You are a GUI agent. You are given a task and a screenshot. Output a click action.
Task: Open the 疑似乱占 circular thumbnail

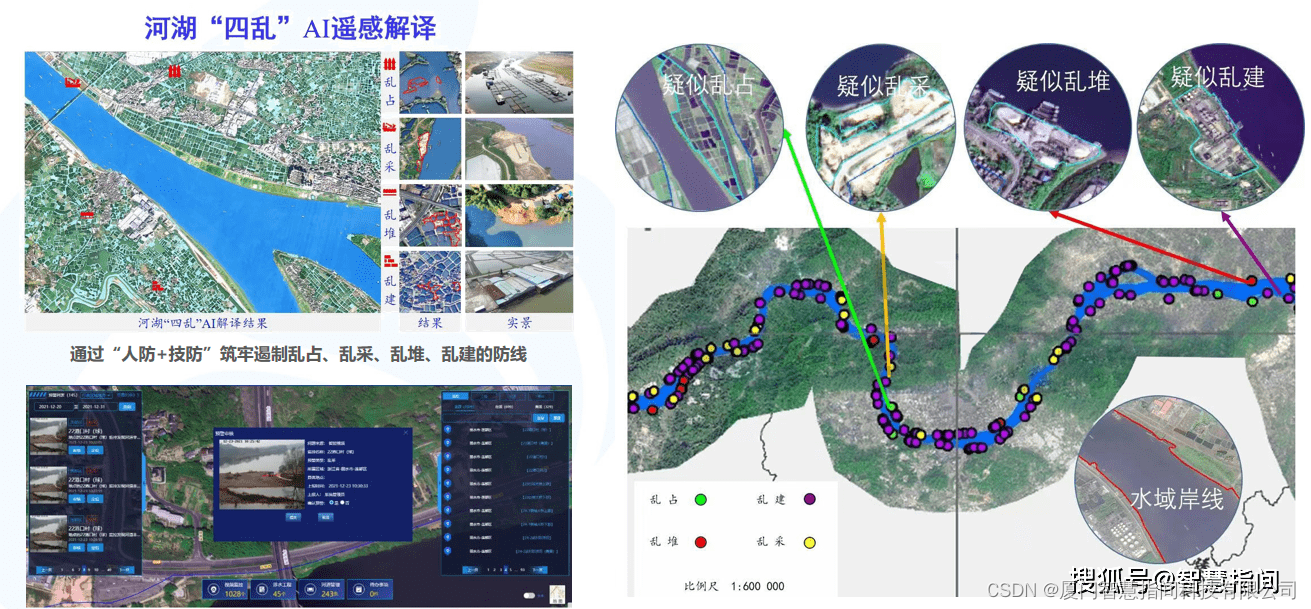pyautogui.click(x=701, y=127)
